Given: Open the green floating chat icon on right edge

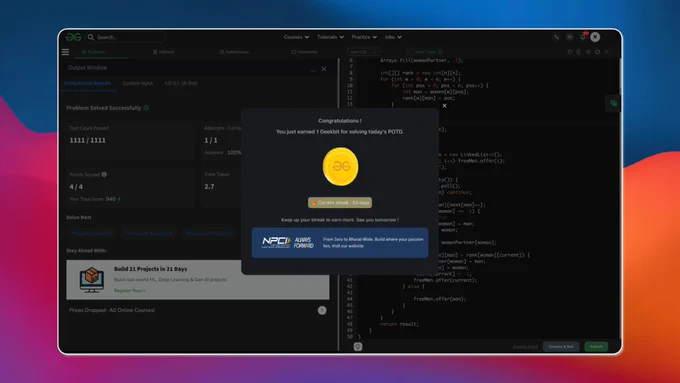Looking at the screenshot, I should pyautogui.click(x=613, y=103).
